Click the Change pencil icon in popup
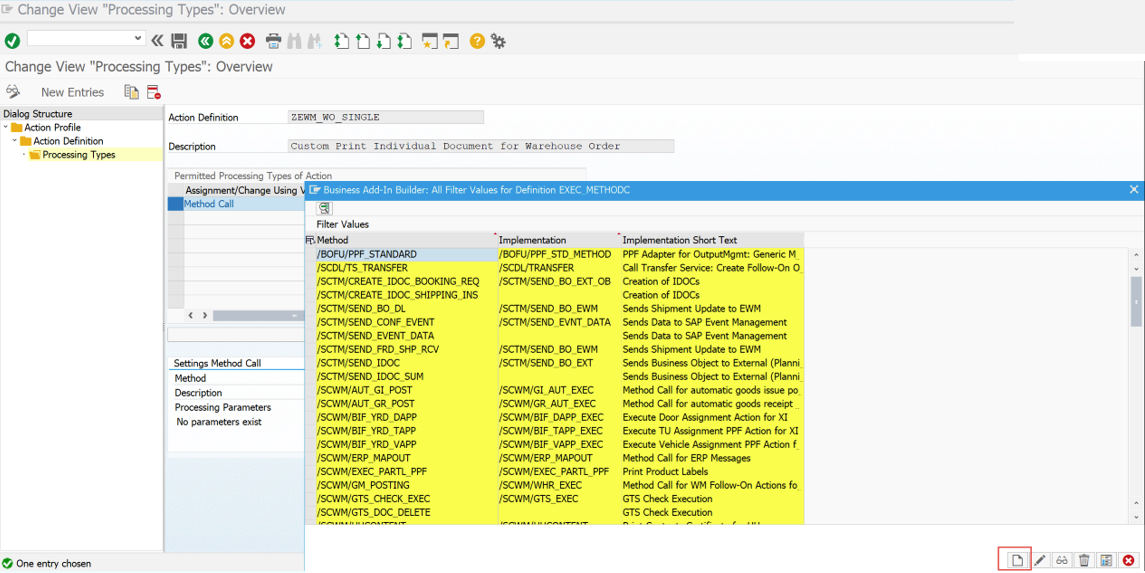Image resolution: width=1145 pixels, height=573 pixels. [x=1041, y=560]
